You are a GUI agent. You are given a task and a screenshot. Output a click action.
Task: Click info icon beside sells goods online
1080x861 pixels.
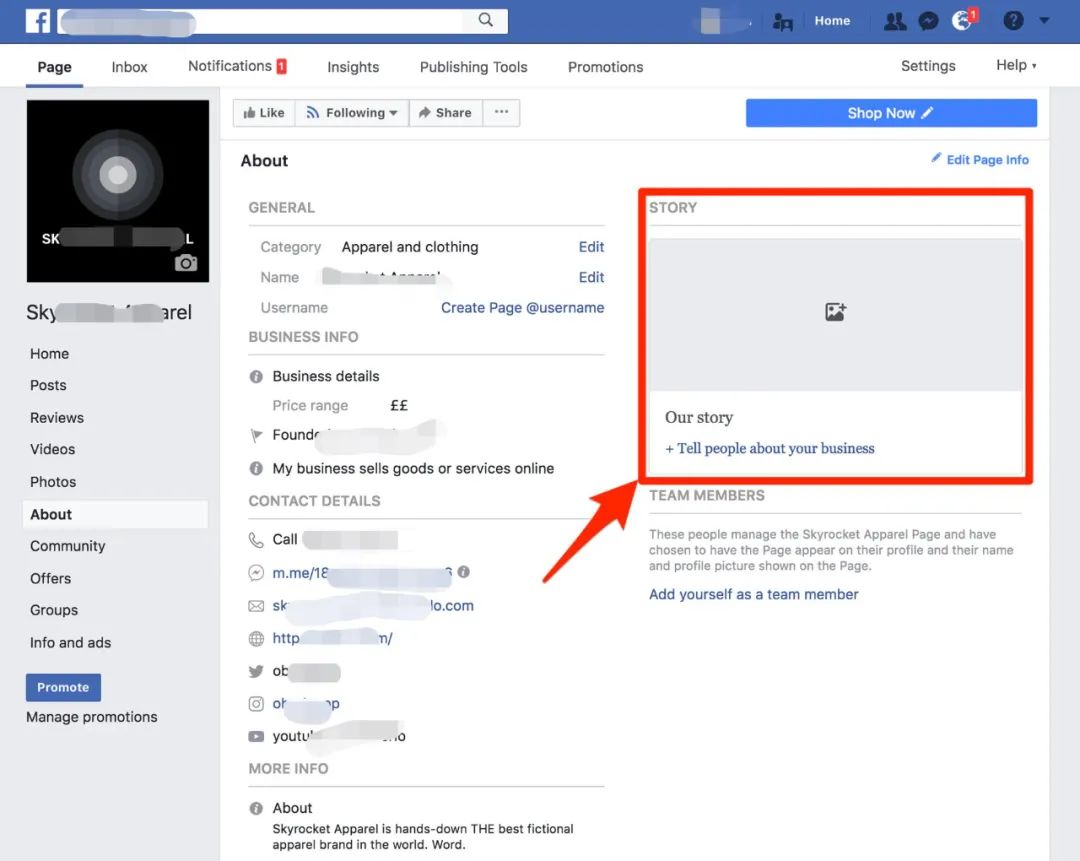(256, 468)
